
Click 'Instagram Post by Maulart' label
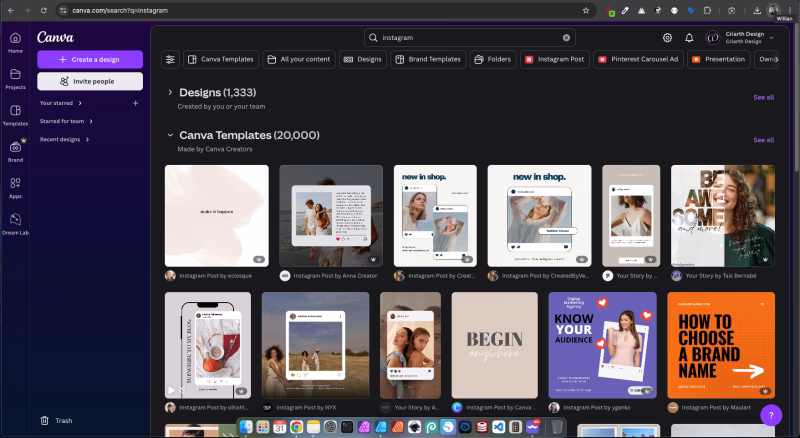point(716,407)
